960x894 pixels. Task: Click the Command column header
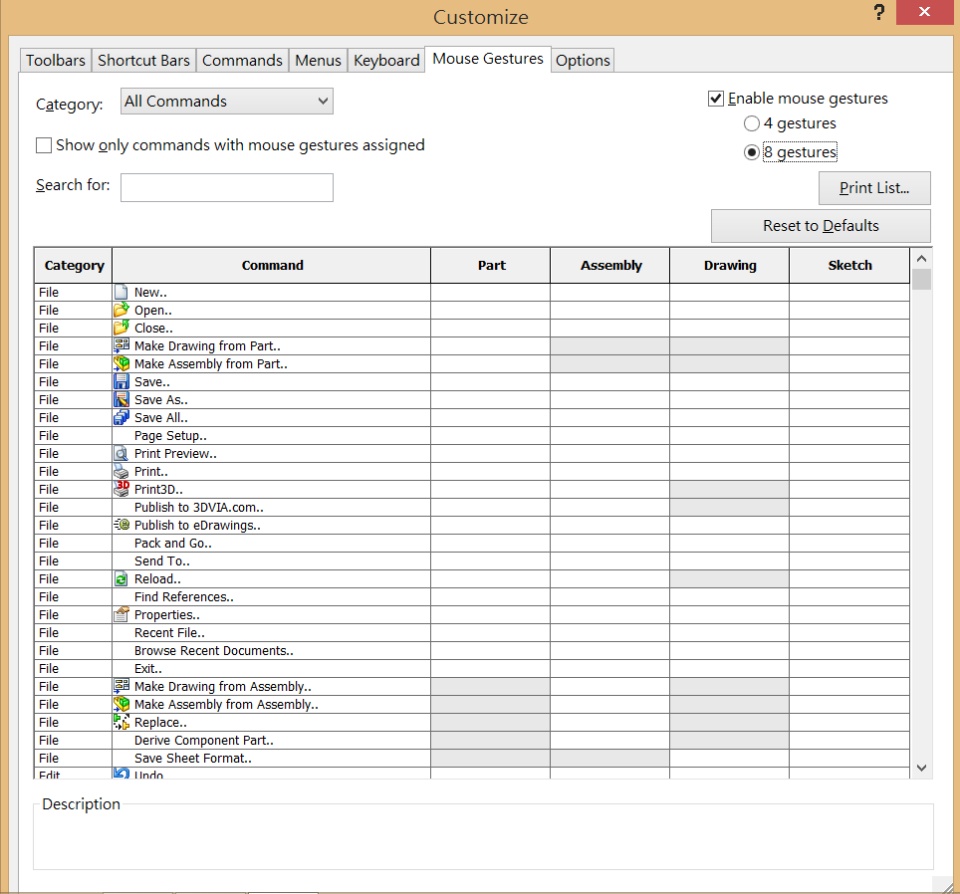tap(272, 265)
